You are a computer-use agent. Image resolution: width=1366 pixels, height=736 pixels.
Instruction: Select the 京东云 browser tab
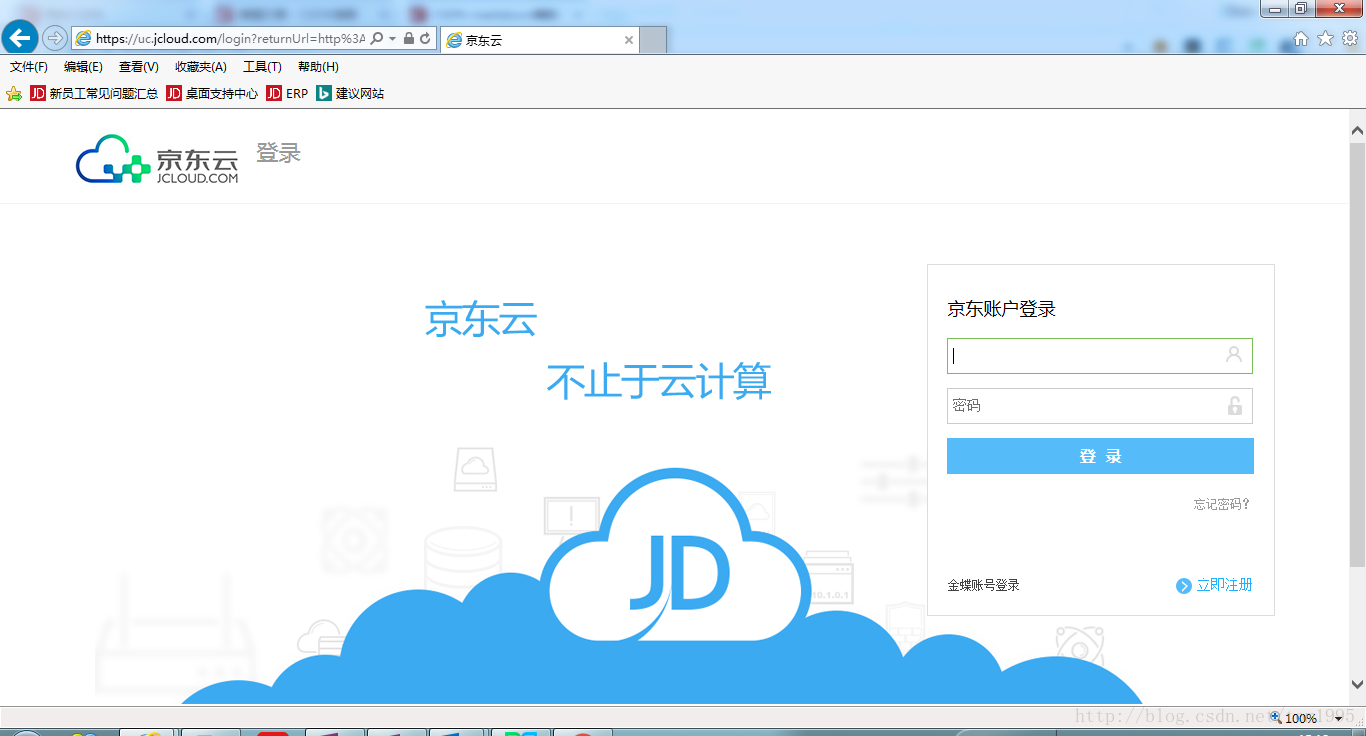click(538, 40)
